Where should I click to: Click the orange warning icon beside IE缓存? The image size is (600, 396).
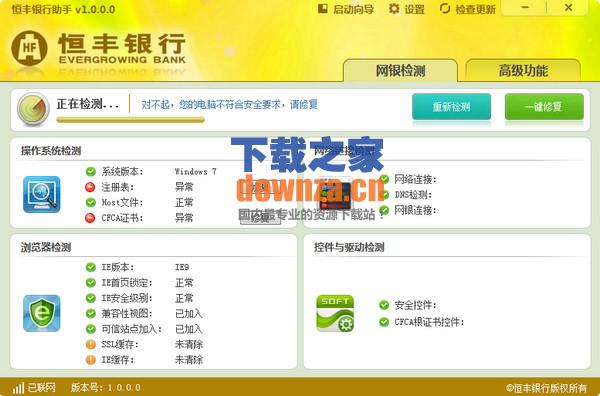[91, 360]
